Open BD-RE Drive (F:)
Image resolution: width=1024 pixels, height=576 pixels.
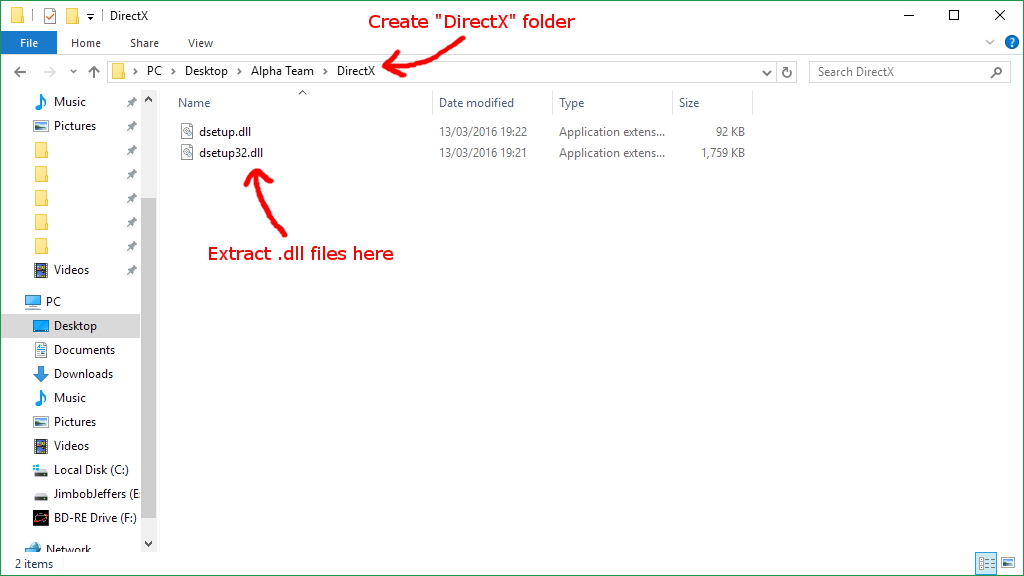[95, 518]
